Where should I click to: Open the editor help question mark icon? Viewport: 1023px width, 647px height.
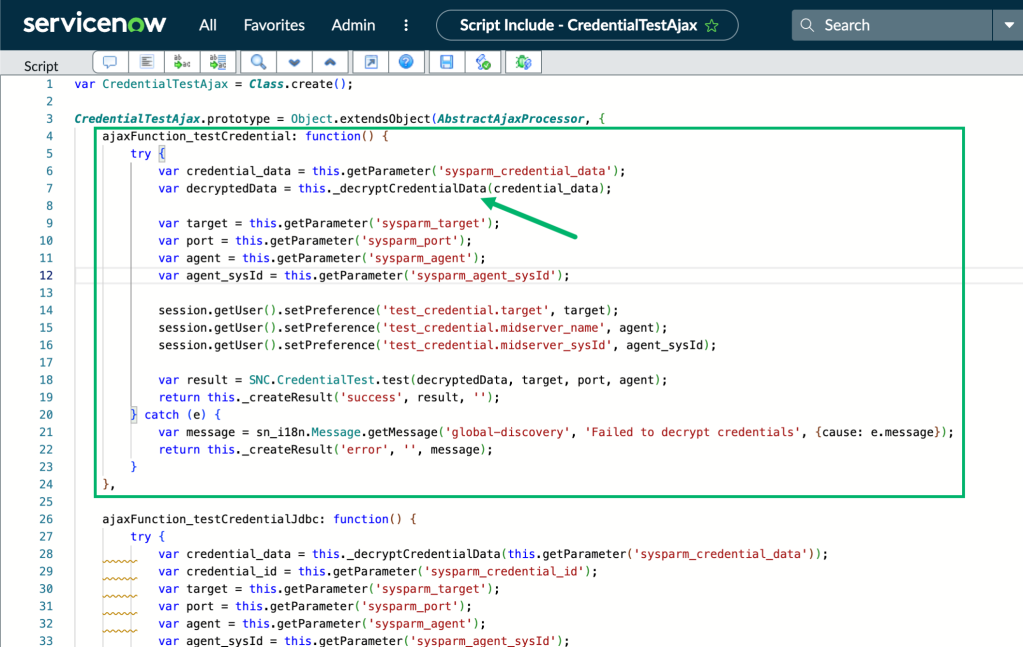[406, 62]
